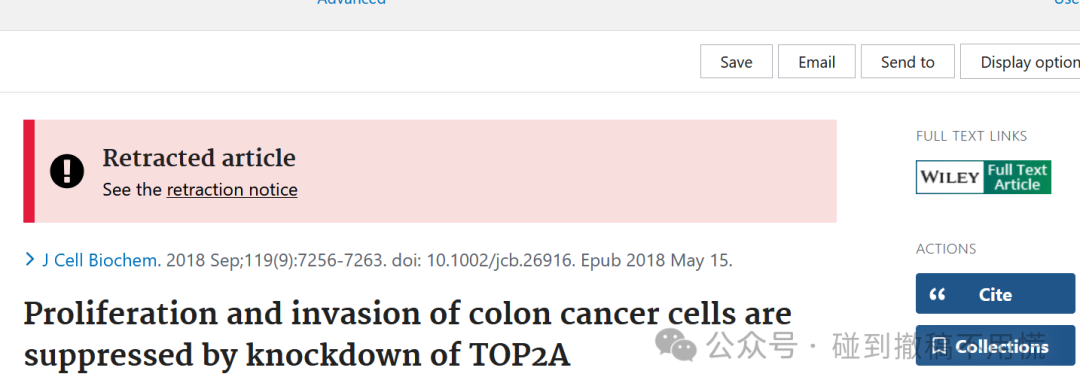Click the Wiley logo in full text links
The width and height of the screenshot is (1080, 389).
(x=950, y=177)
